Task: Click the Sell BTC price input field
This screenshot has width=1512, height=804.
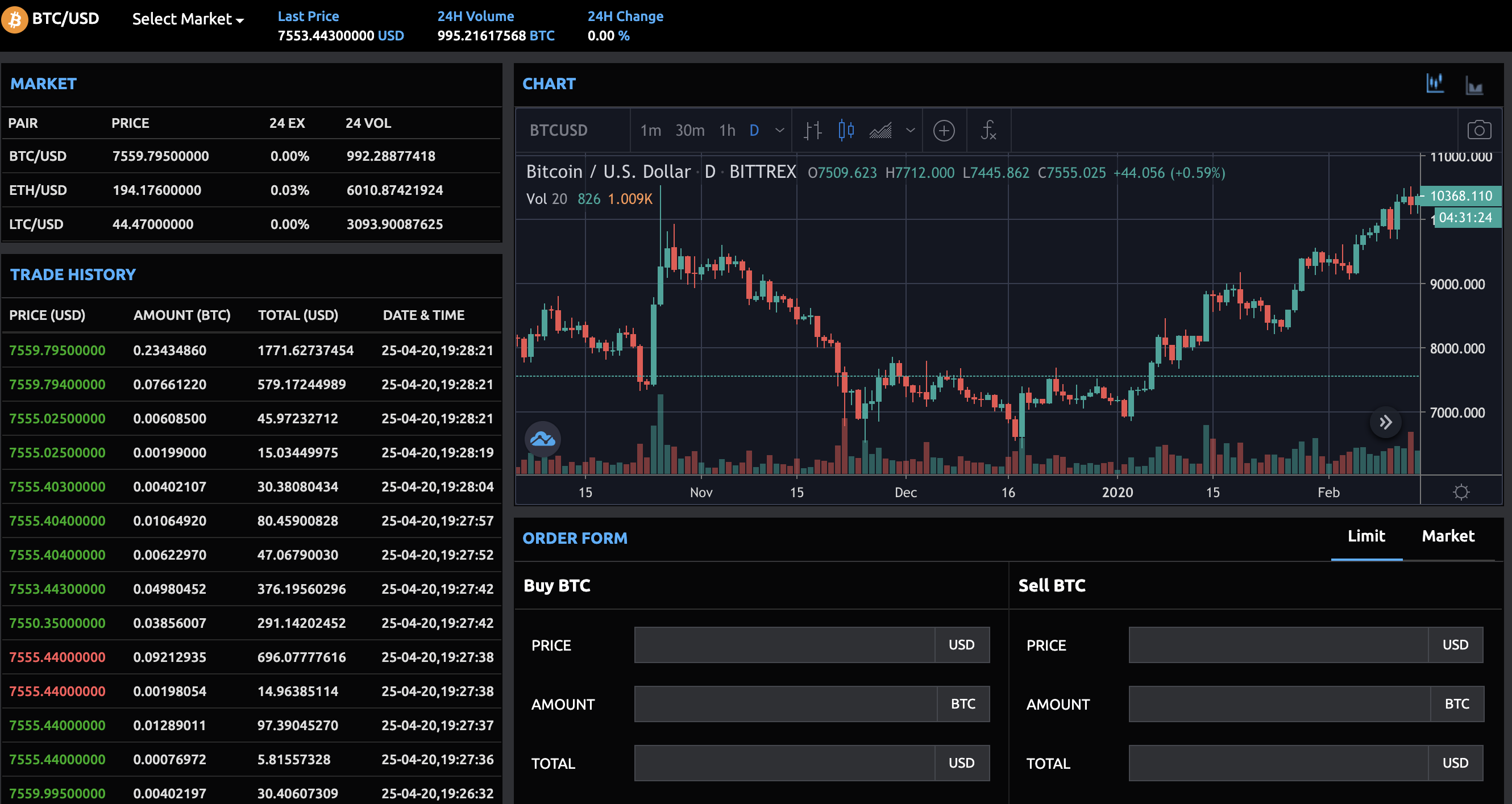Action: point(1278,645)
